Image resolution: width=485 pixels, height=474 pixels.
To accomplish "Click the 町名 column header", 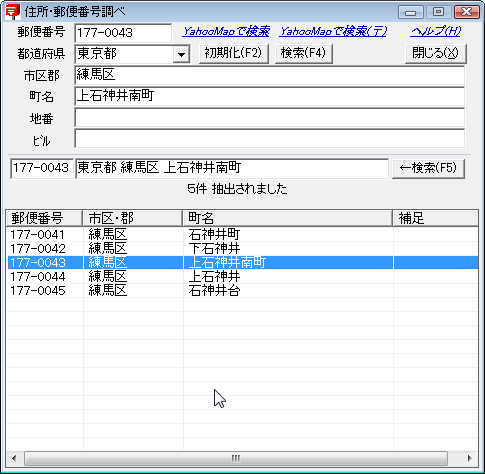I will (288, 219).
